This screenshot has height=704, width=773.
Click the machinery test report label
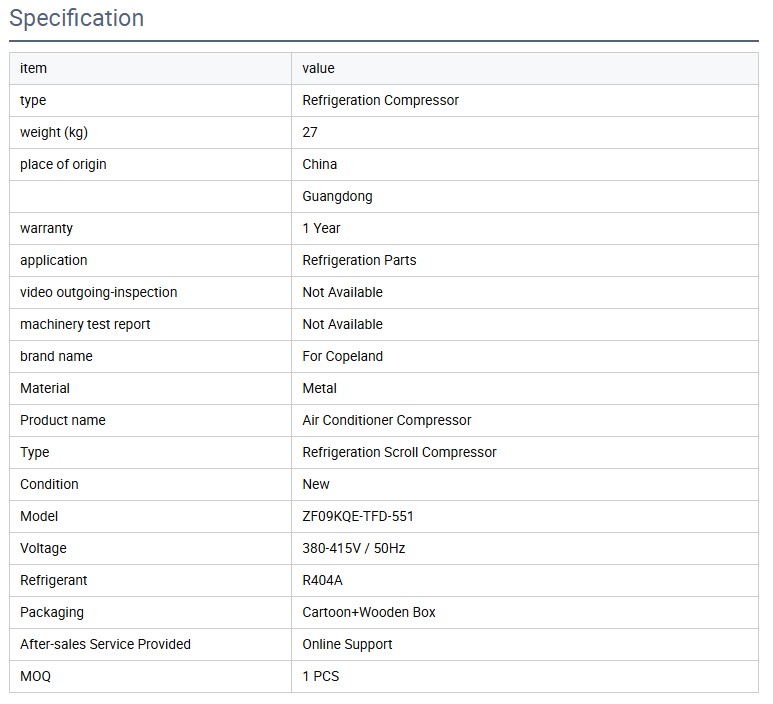click(85, 324)
